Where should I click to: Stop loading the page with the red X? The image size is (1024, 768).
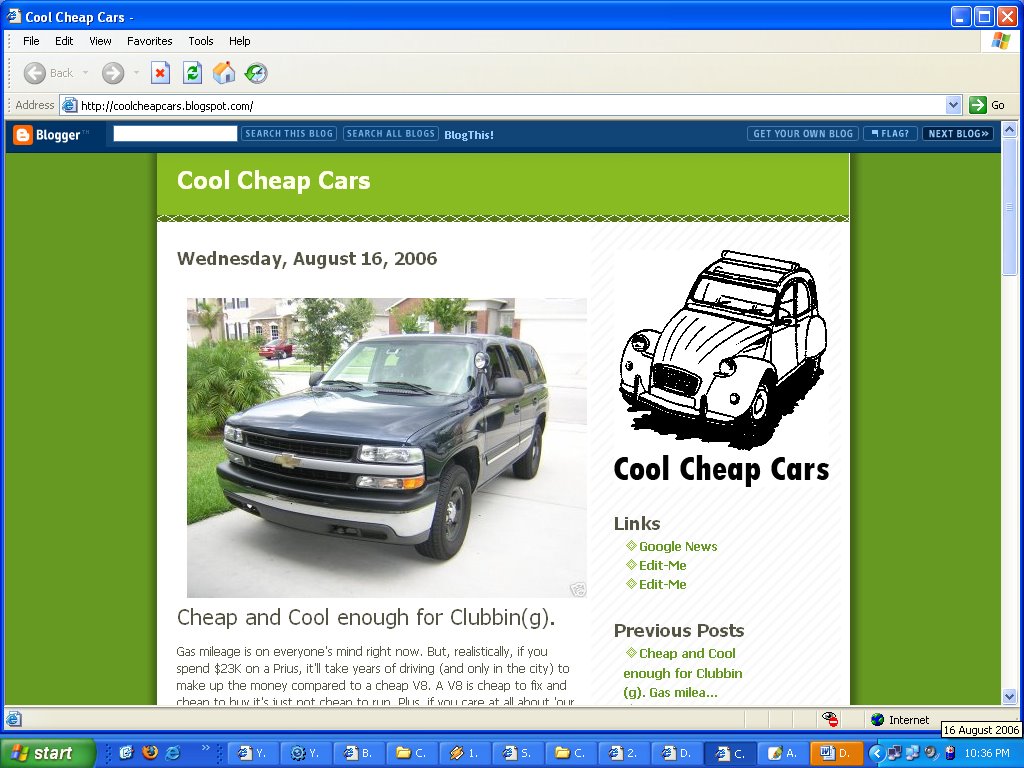click(160, 73)
